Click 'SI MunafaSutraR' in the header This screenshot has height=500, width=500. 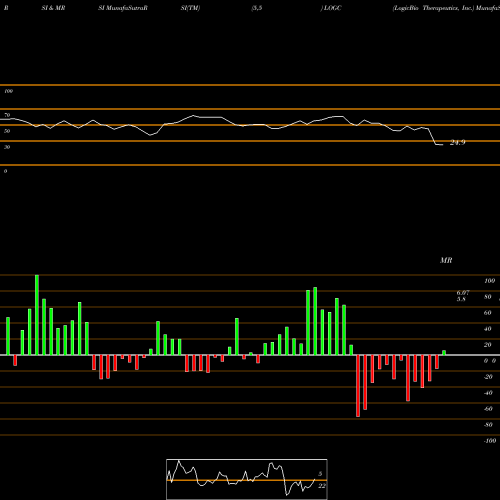click(x=123, y=8)
